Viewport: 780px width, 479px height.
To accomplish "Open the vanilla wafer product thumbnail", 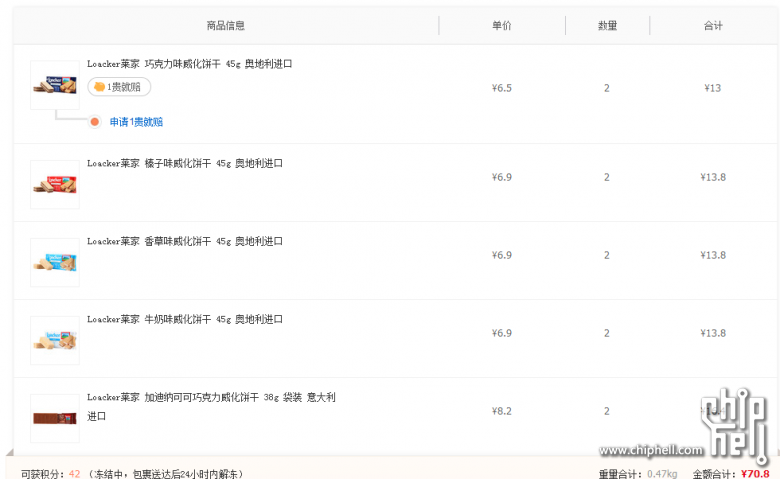I will click(x=55, y=262).
